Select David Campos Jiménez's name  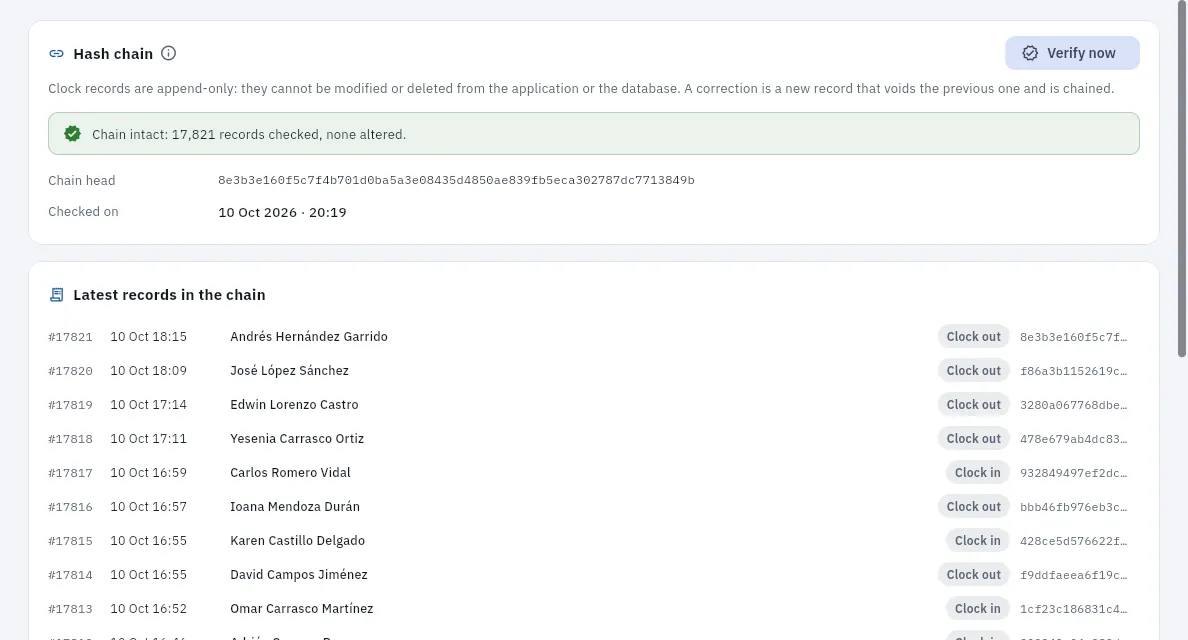[299, 575]
